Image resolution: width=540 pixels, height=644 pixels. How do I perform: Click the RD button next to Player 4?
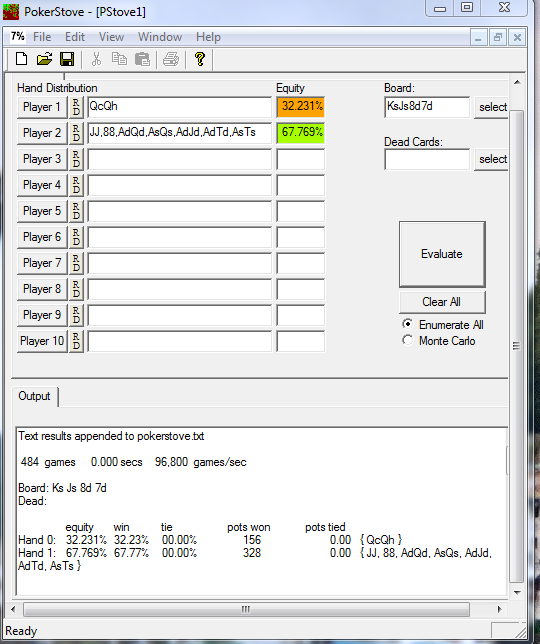pyautogui.click(x=76, y=185)
